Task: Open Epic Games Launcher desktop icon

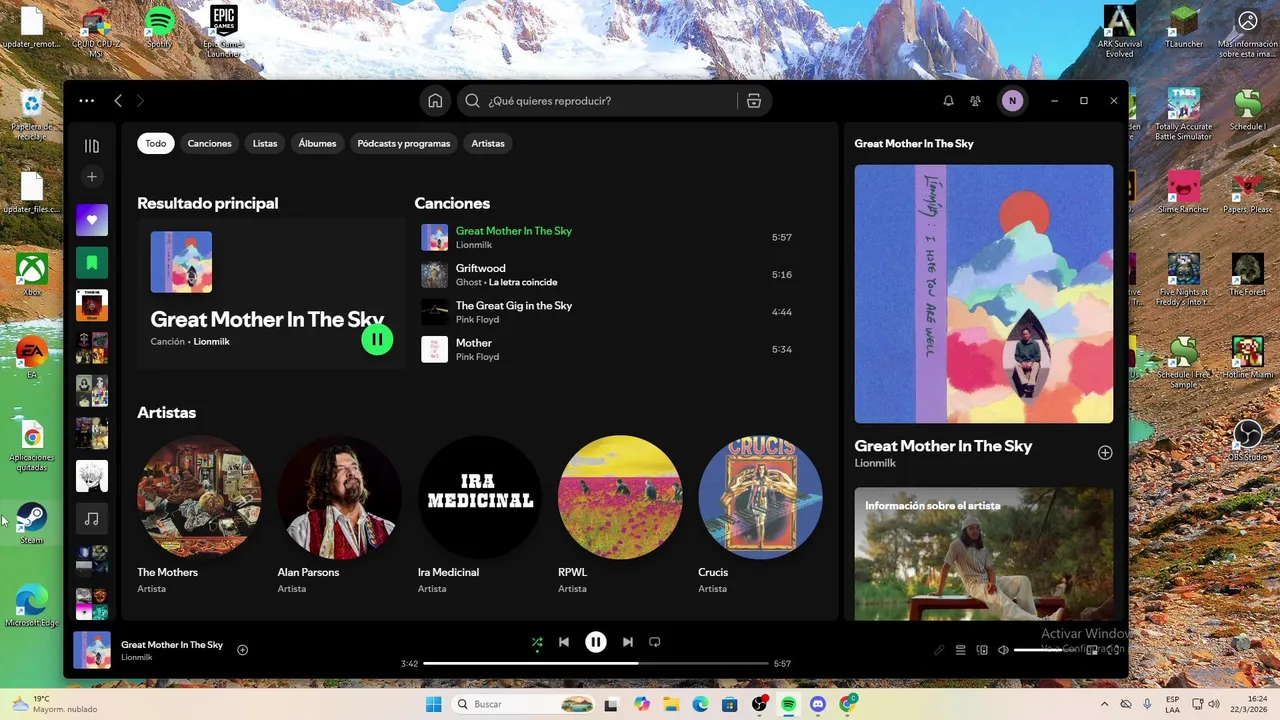Action: coord(223,30)
